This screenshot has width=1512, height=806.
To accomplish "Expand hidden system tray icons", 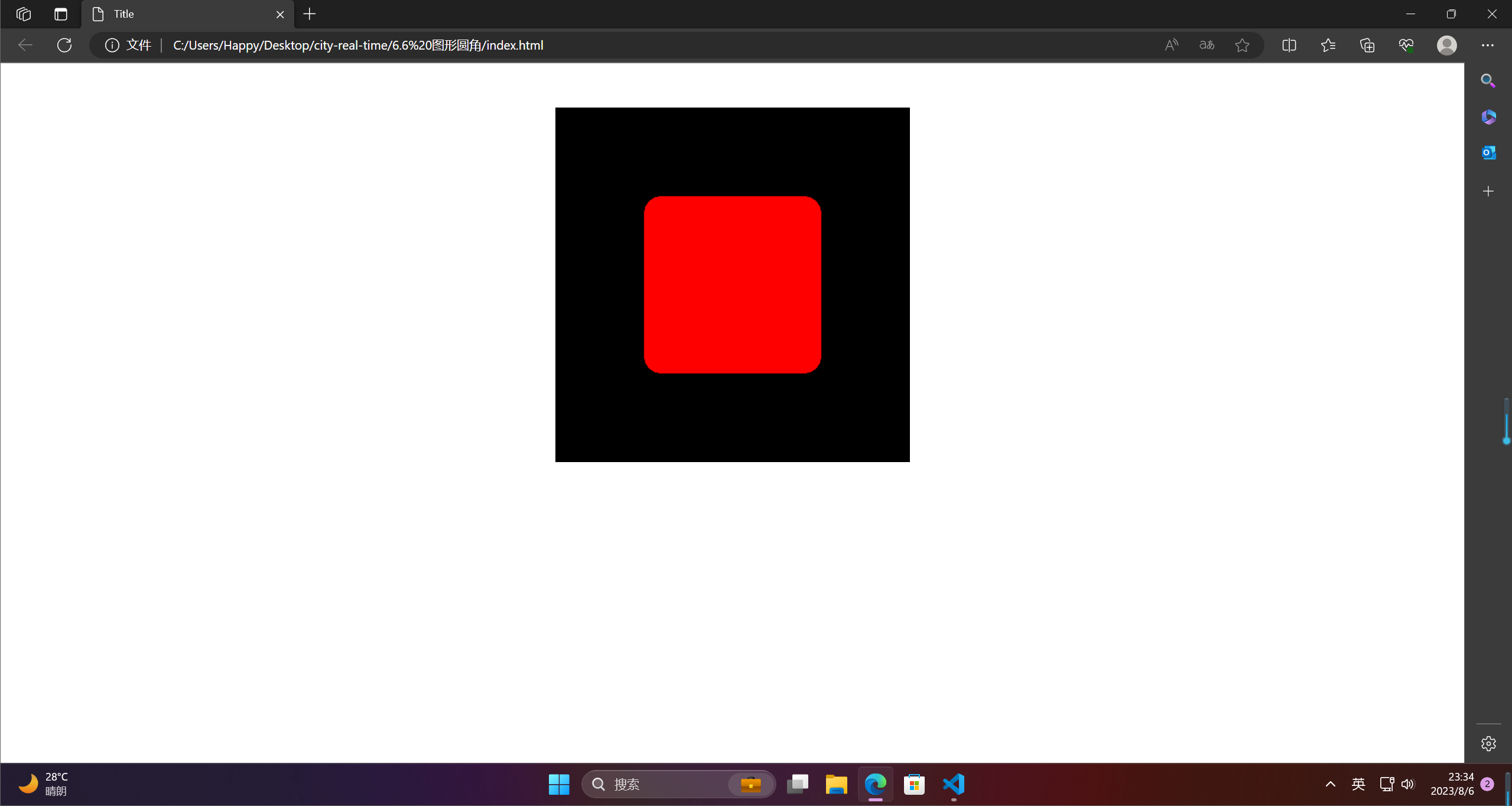I will click(x=1330, y=784).
